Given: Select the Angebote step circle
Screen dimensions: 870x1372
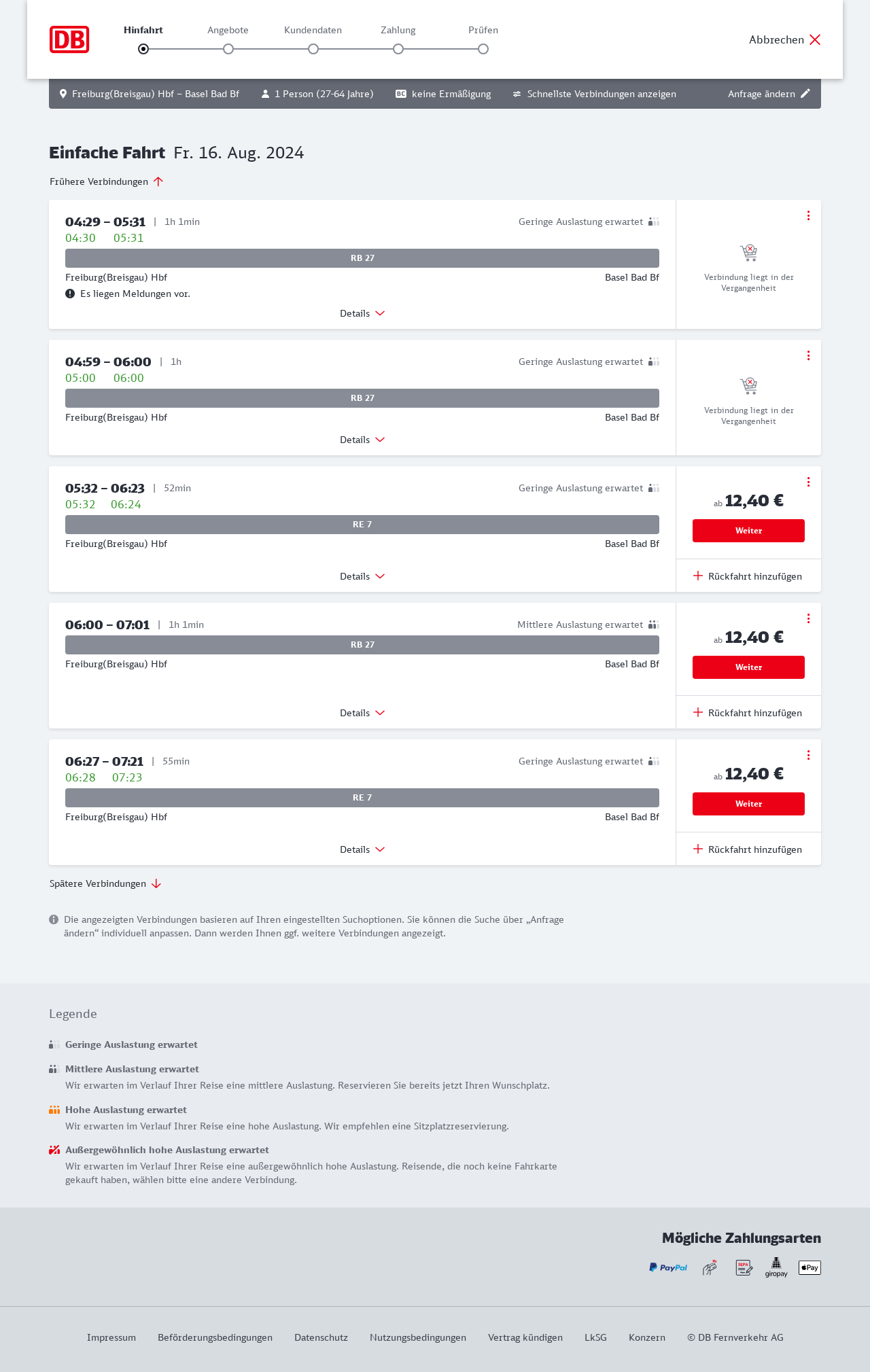Looking at the screenshot, I should (x=228, y=49).
